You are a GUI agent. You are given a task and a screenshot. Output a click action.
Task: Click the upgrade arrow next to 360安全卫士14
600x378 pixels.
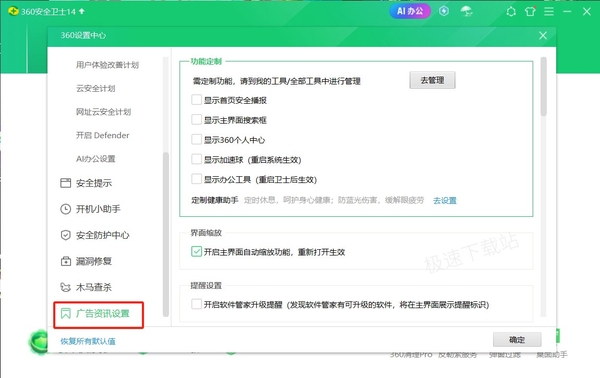pyautogui.click(x=82, y=11)
